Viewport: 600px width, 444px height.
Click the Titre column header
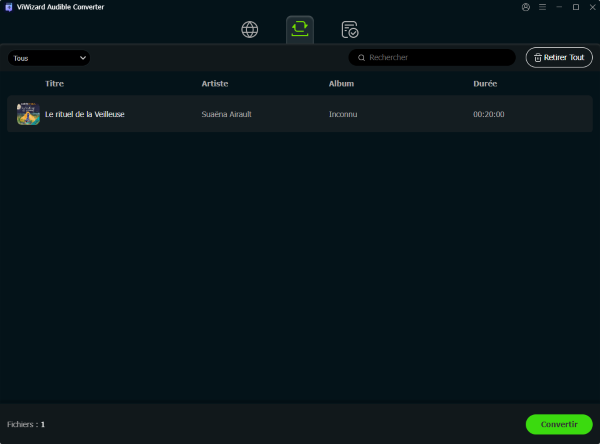(54, 83)
